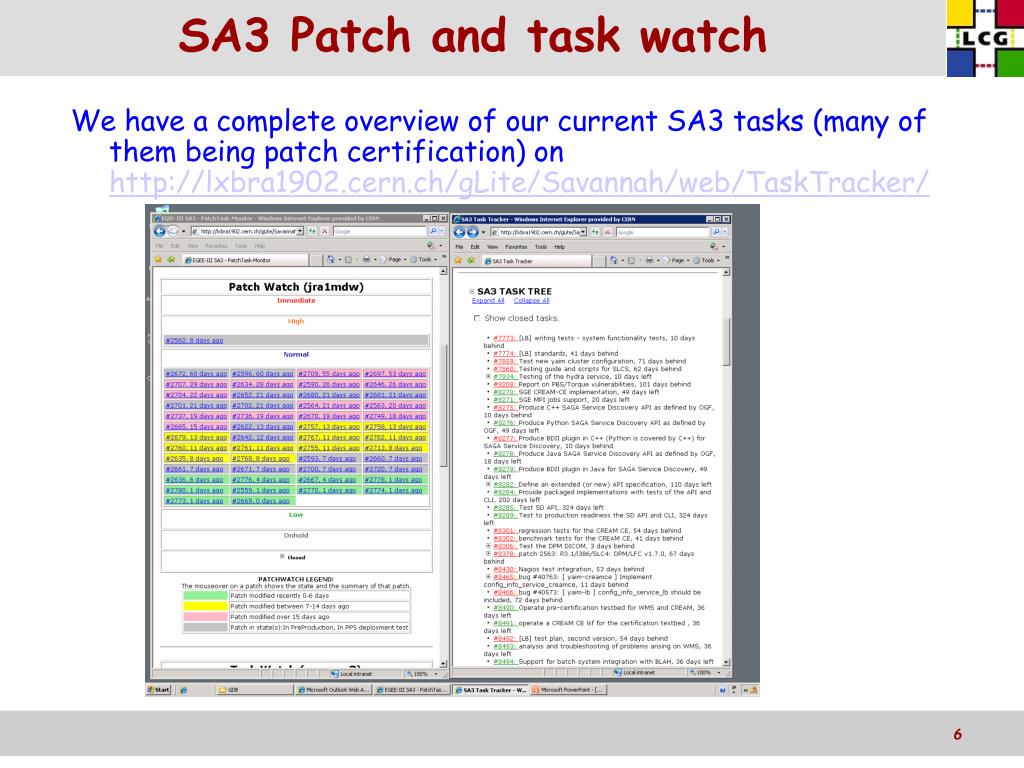
Task: Click the Collapse All link
Action: tap(532, 301)
